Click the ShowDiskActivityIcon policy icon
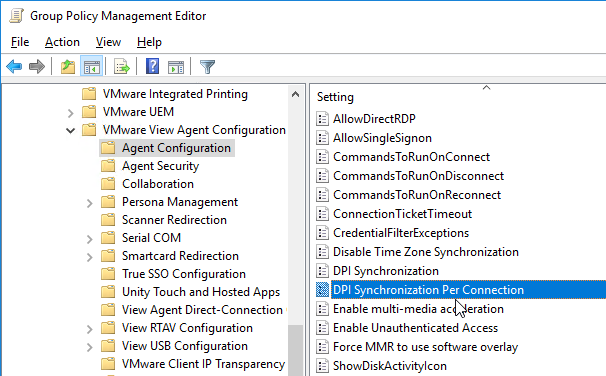Image resolution: width=606 pixels, height=376 pixels. [x=322, y=366]
